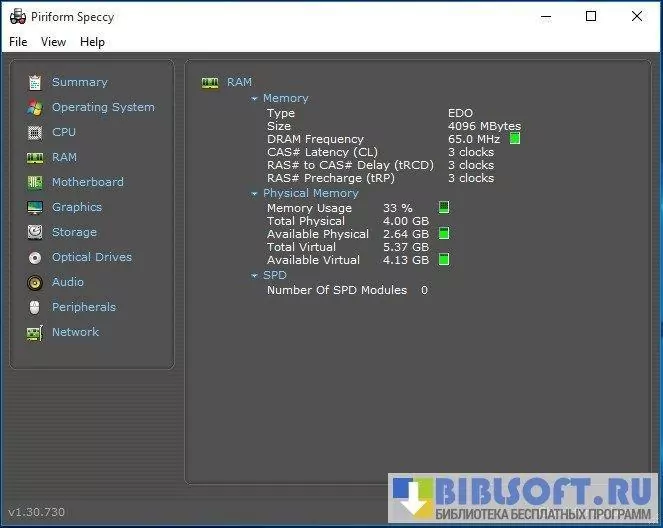Collapse the Physical Memory section
Image resolution: width=663 pixels, height=528 pixels.
pos(255,194)
